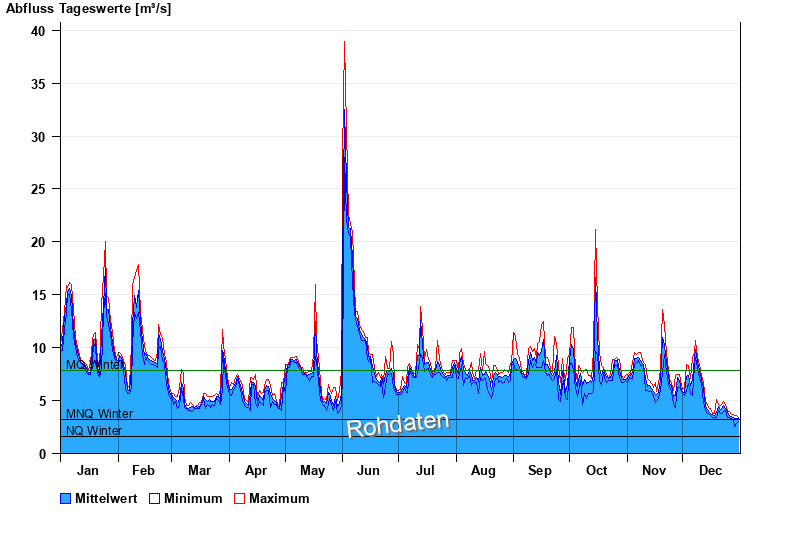
Task: Click the NQ Winter line label
Action: (x=94, y=431)
